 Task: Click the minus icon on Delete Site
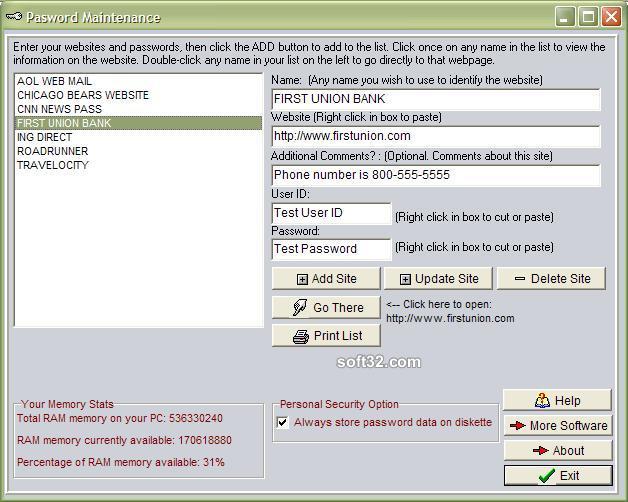pos(520,278)
